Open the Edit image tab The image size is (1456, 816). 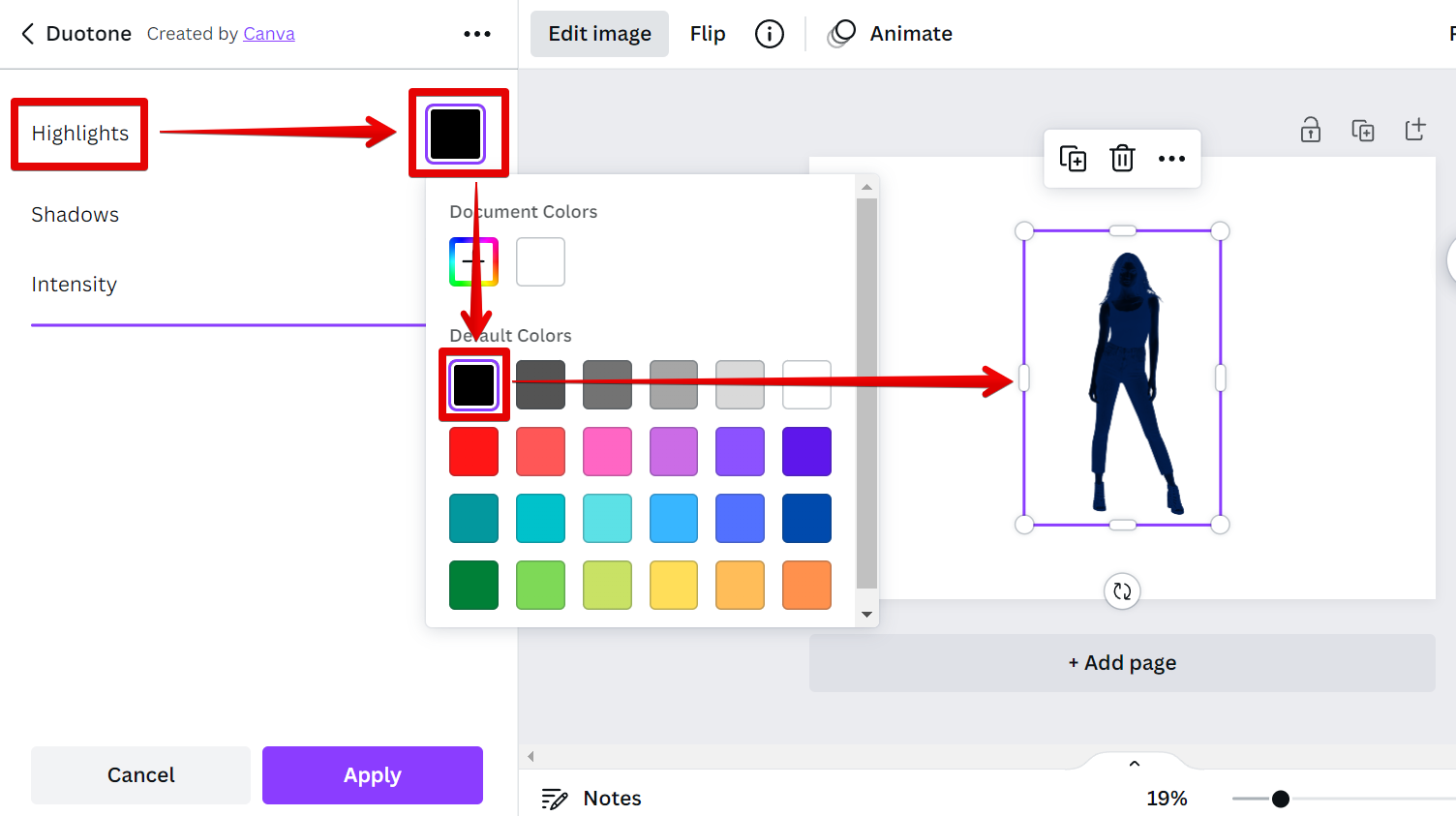(x=599, y=34)
